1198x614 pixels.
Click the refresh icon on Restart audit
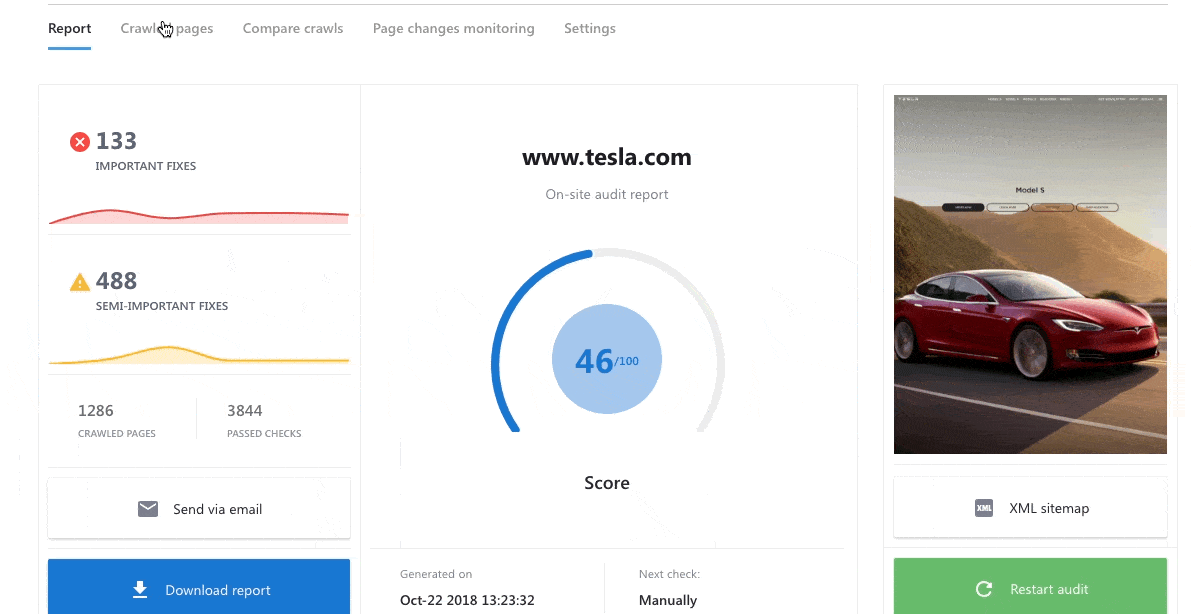coord(984,589)
